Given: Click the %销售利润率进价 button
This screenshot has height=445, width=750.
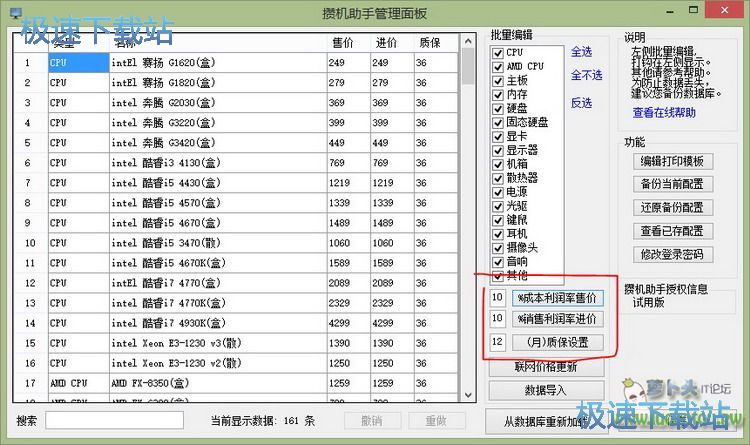Looking at the screenshot, I should coord(557,319).
